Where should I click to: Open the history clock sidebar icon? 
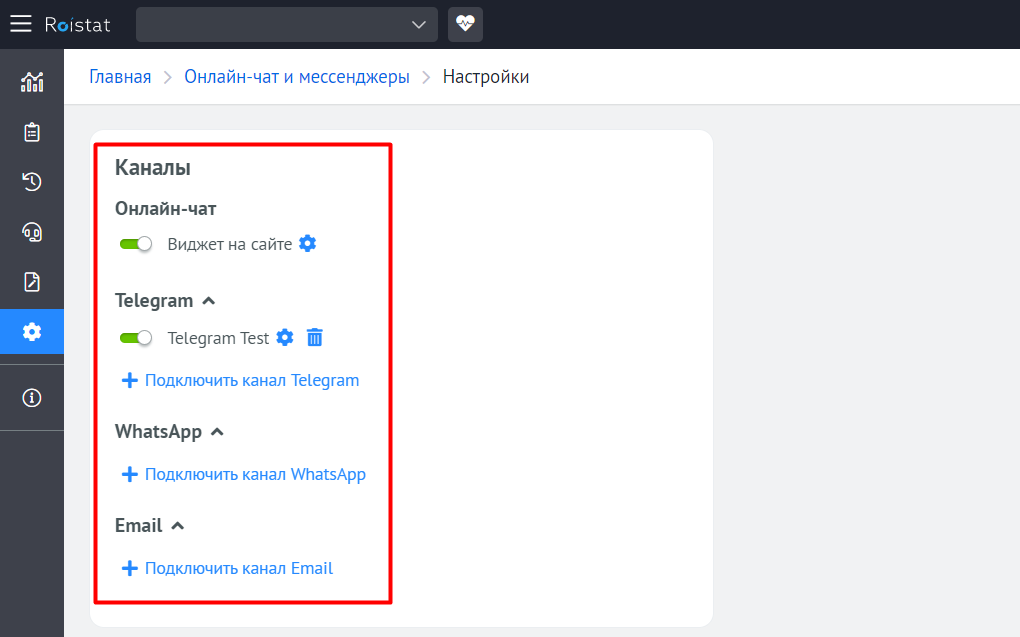point(32,182)
